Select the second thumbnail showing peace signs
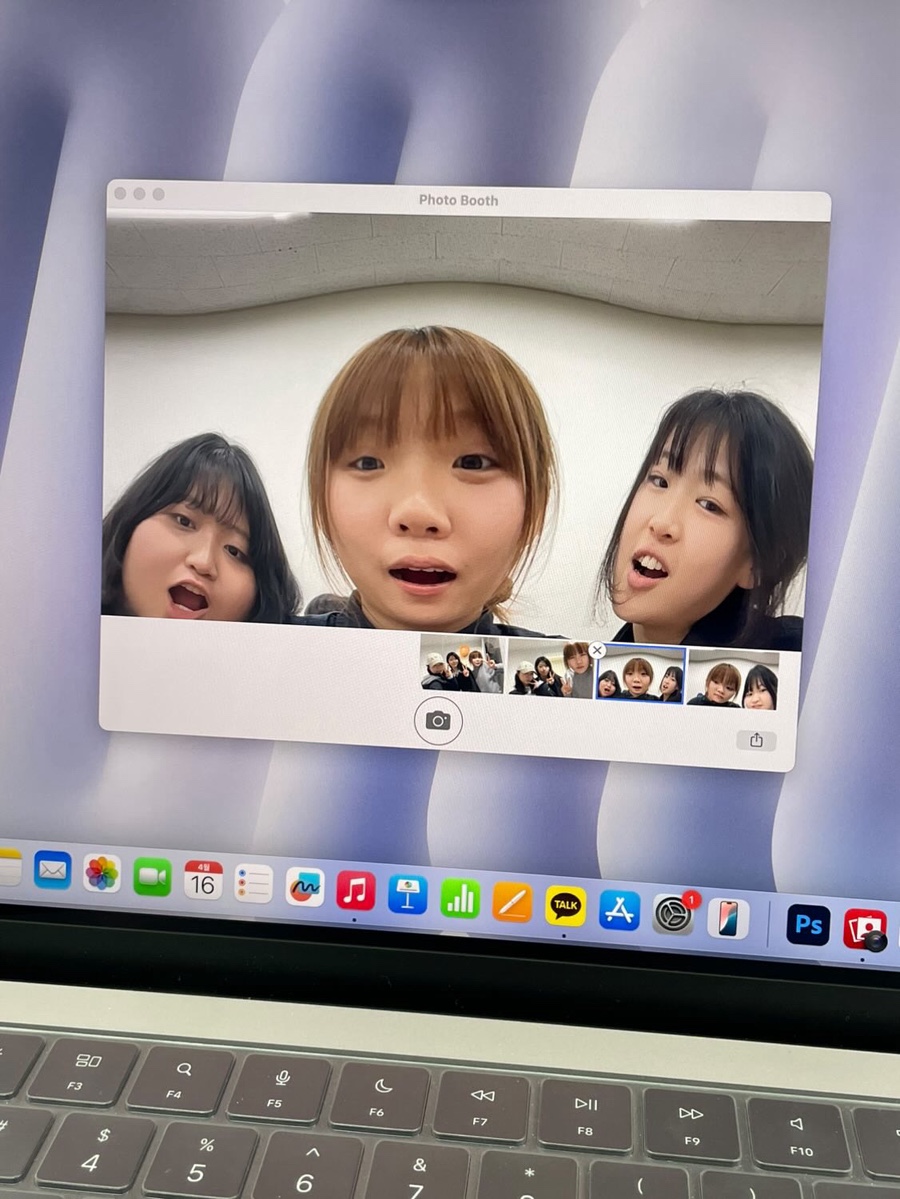900x1199 pixels. click(551, 668)
